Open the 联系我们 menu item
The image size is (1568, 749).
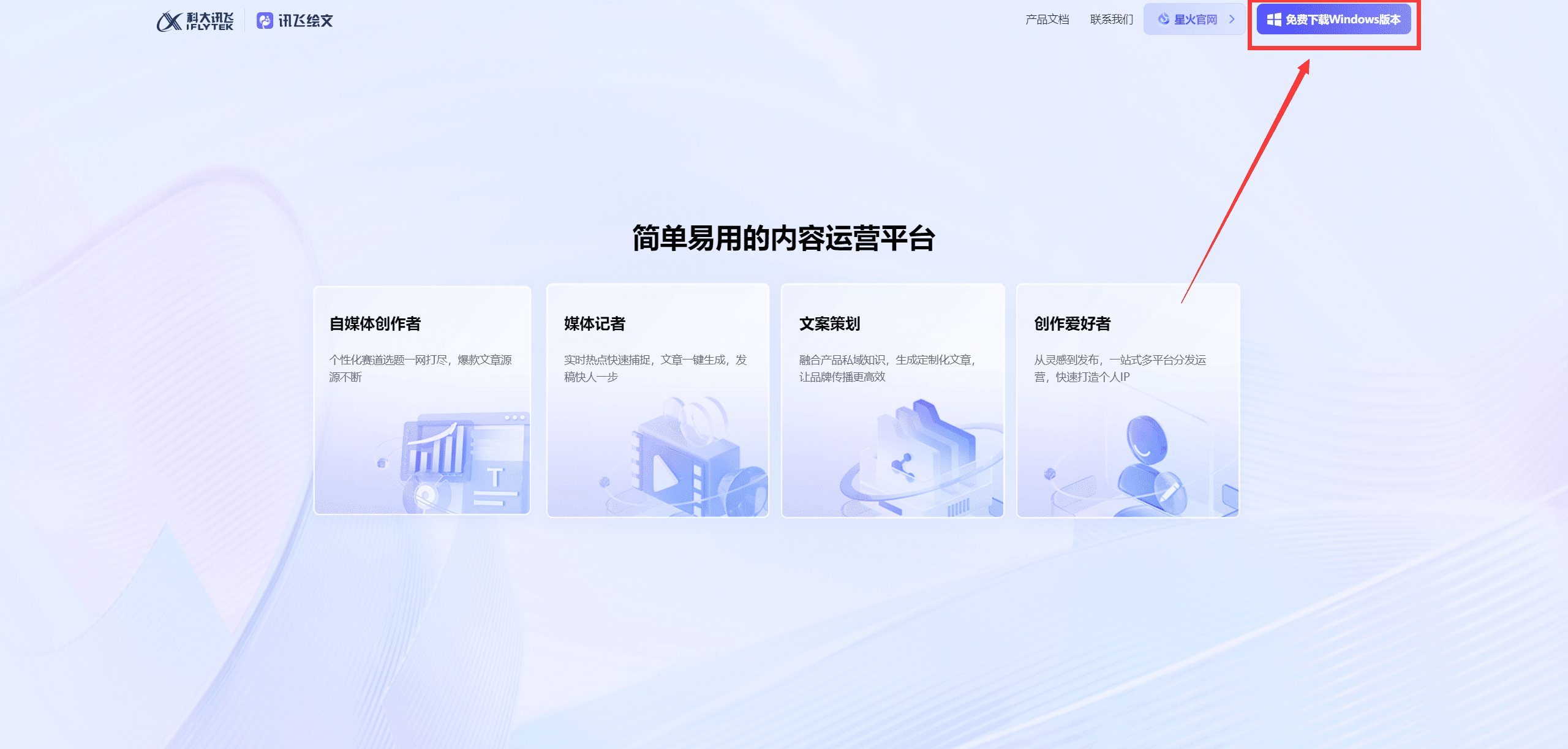[1111, 20]
